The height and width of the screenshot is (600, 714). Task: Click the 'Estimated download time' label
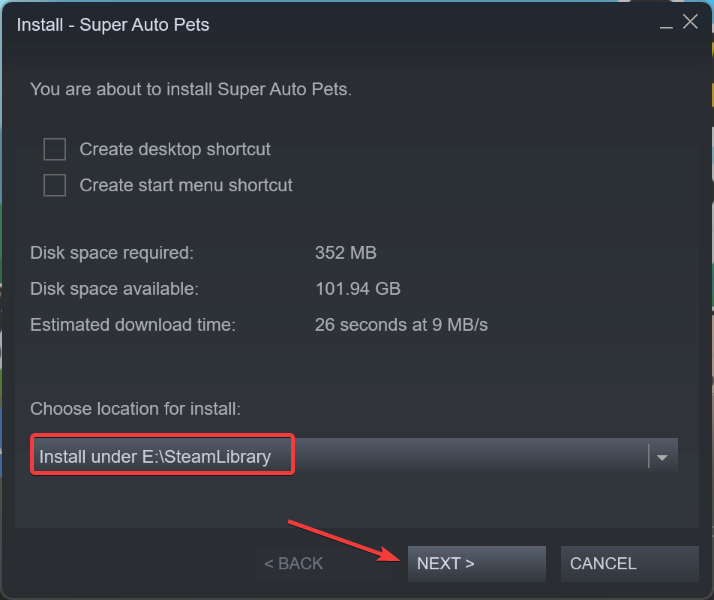pos(133,325)
